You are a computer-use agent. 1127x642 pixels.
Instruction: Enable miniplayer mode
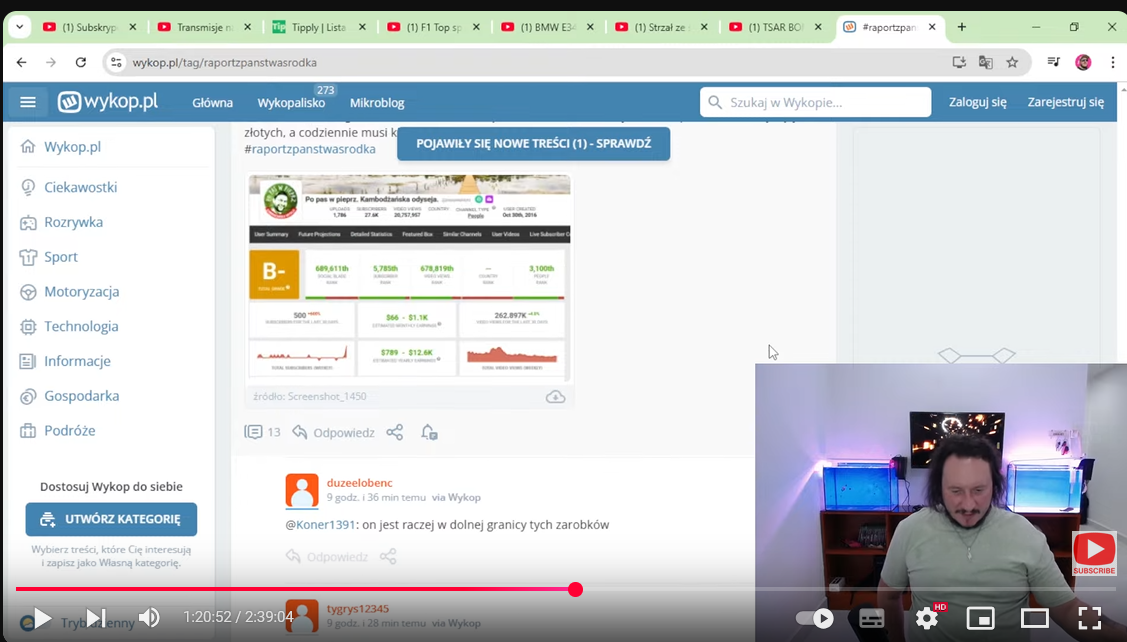click(x=981, y=618)
